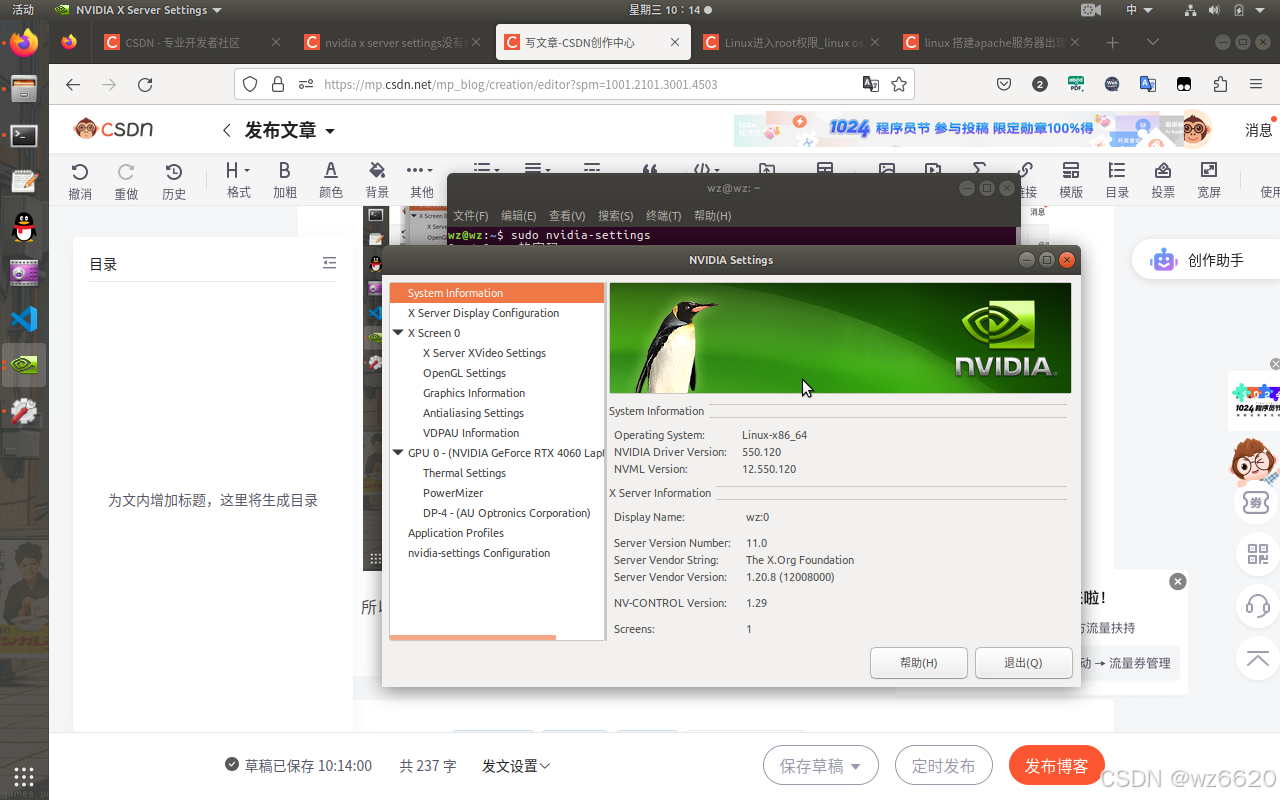The image size is (1280, 800).
Task: Open the Pocket save icon
Action: [1004, 85]
